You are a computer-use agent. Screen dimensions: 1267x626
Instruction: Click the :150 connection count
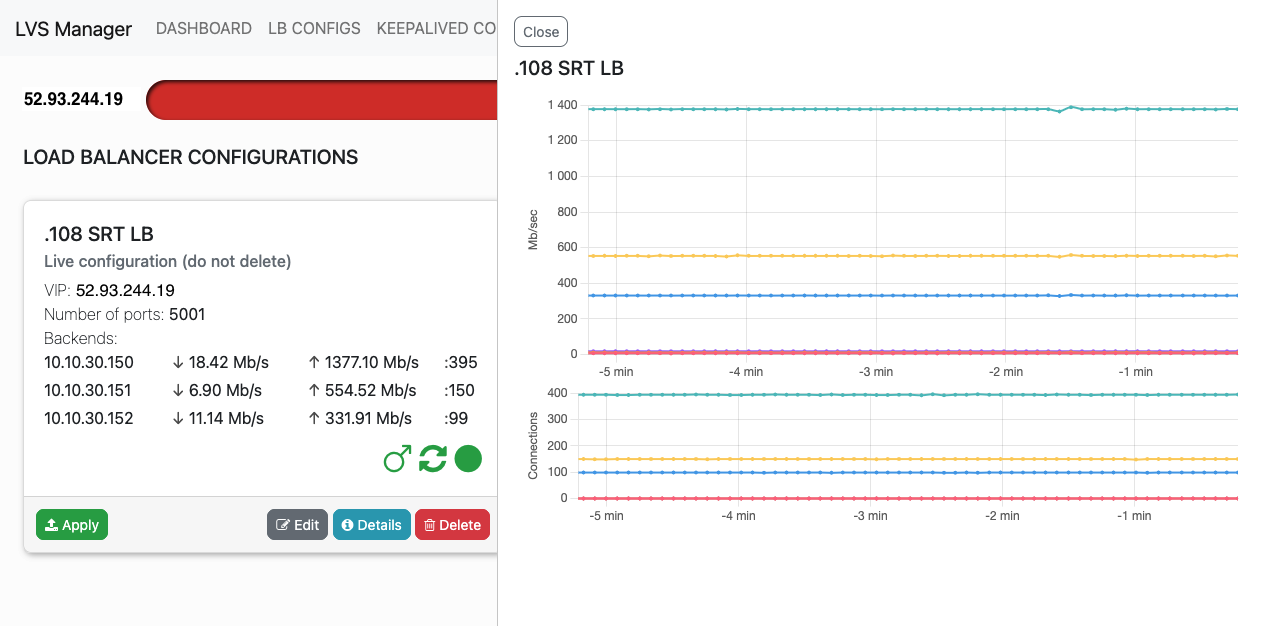[x=460, y=390]
